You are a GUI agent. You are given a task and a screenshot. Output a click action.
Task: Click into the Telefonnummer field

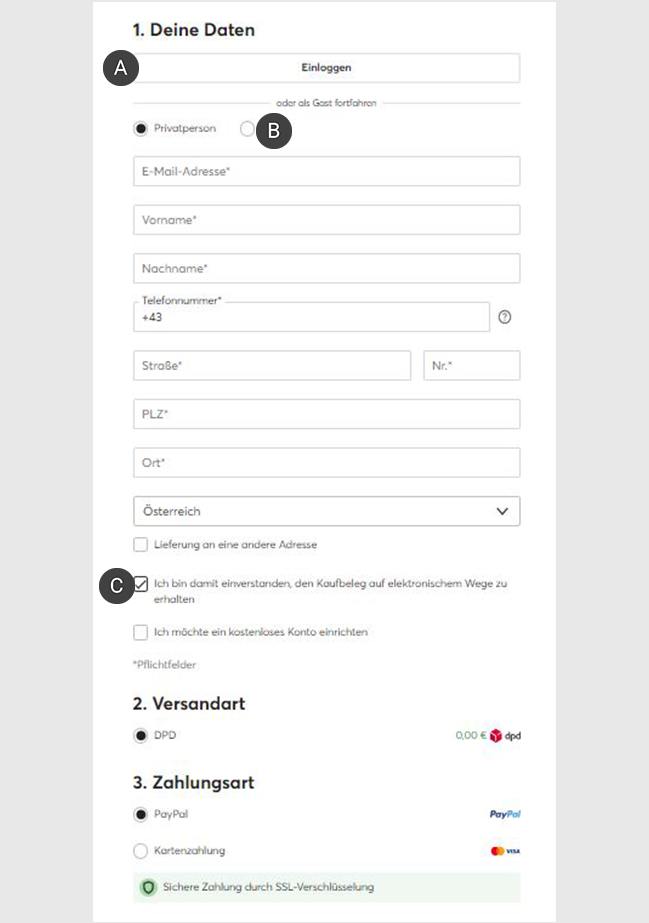click(311, 317)
